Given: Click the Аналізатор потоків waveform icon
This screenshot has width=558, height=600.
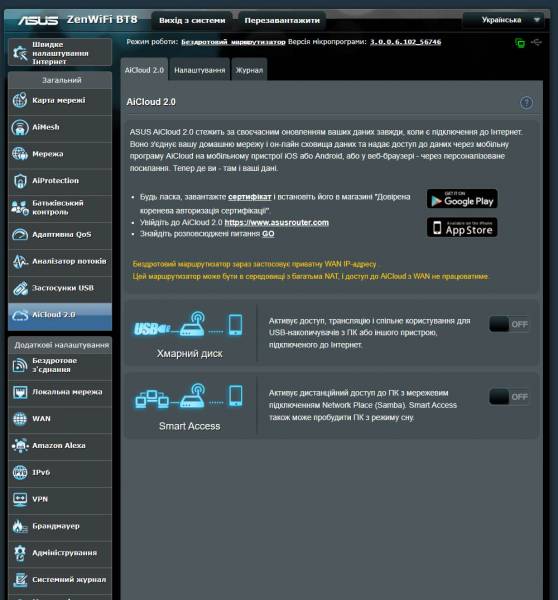Looking at the screenshot, I should [20, 261].
